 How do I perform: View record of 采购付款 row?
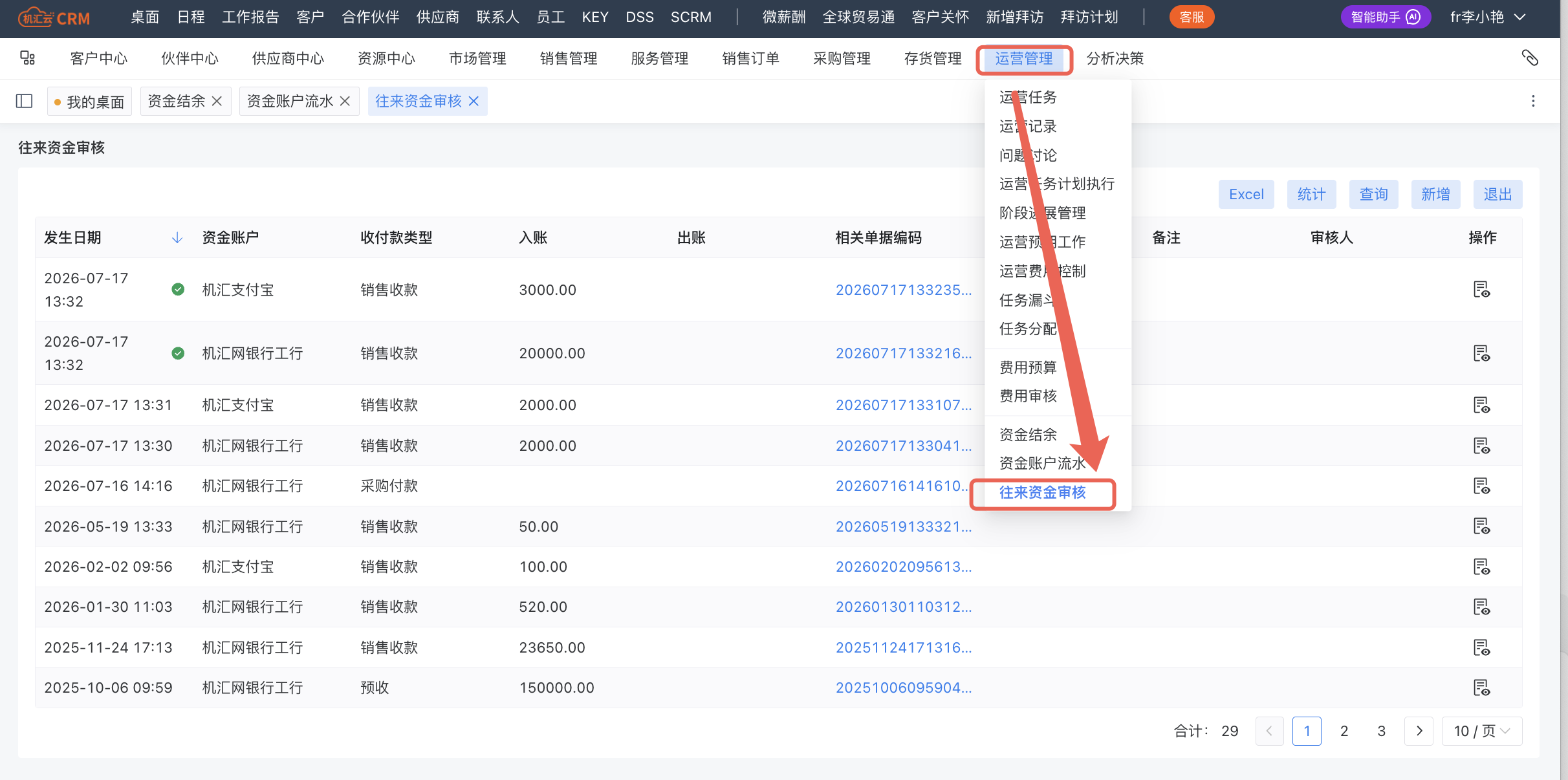pyautogui.click(x=1481, y=486)
